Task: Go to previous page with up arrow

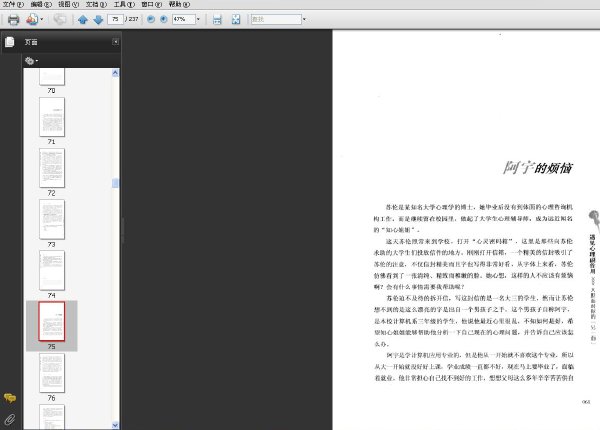Action: [83, 20]
